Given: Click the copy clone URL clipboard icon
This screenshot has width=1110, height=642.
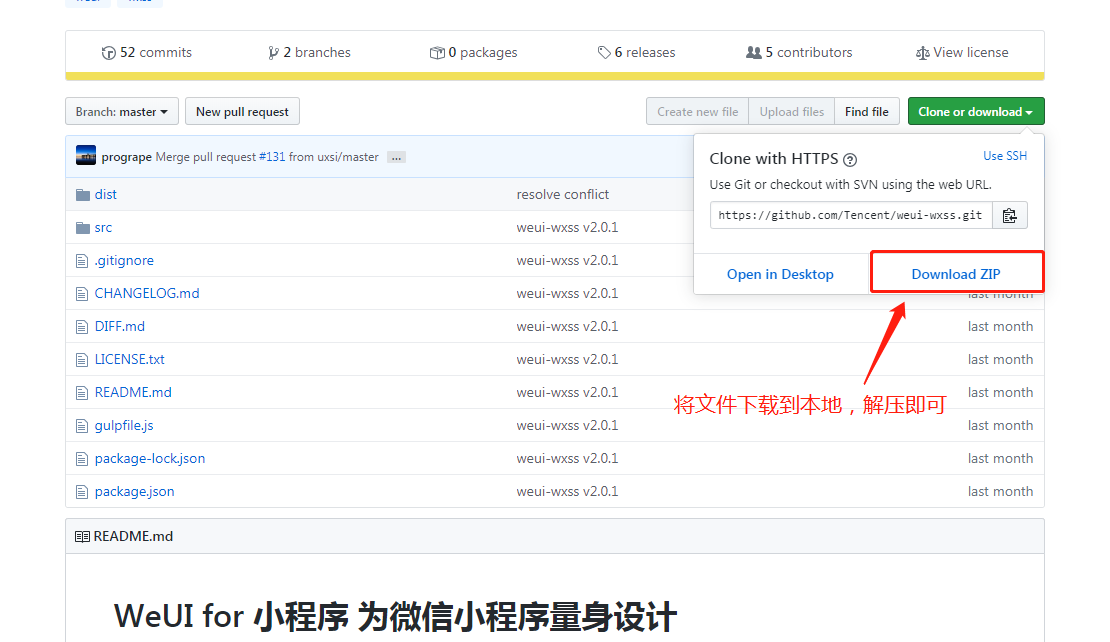Looking at the screenshot, I should point(1009,215).
